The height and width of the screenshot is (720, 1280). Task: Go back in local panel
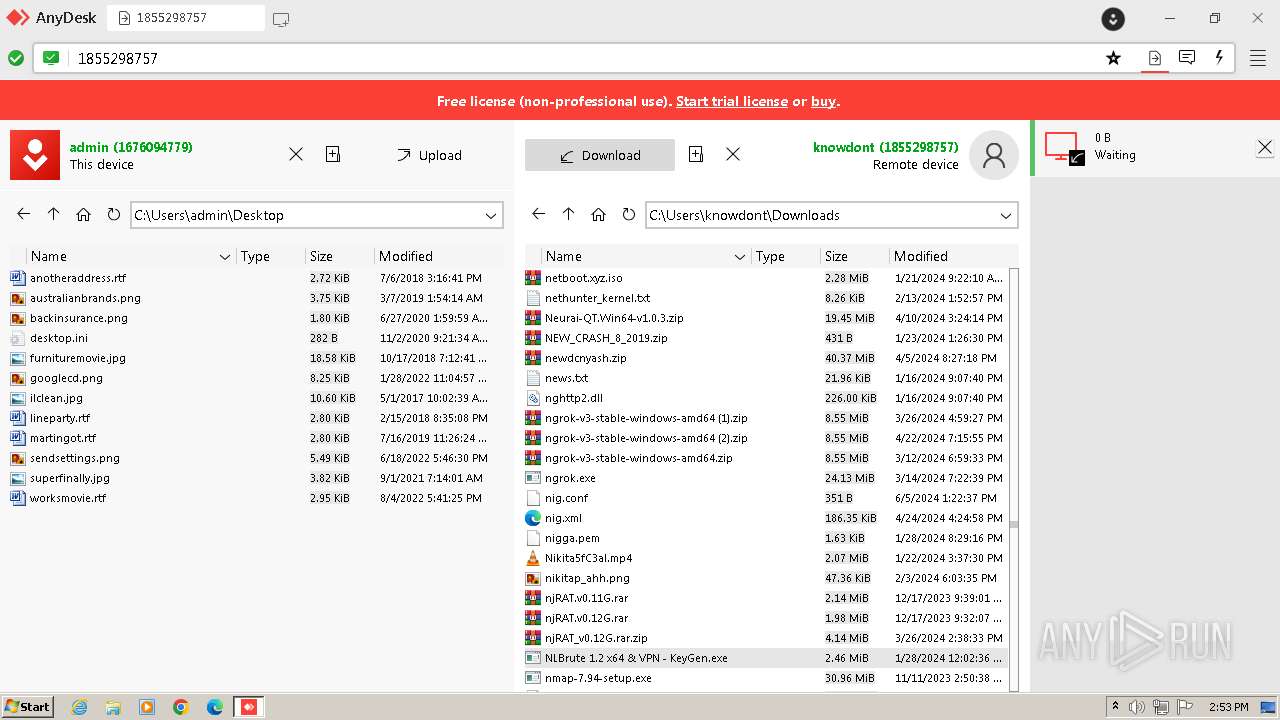point(24,214)
